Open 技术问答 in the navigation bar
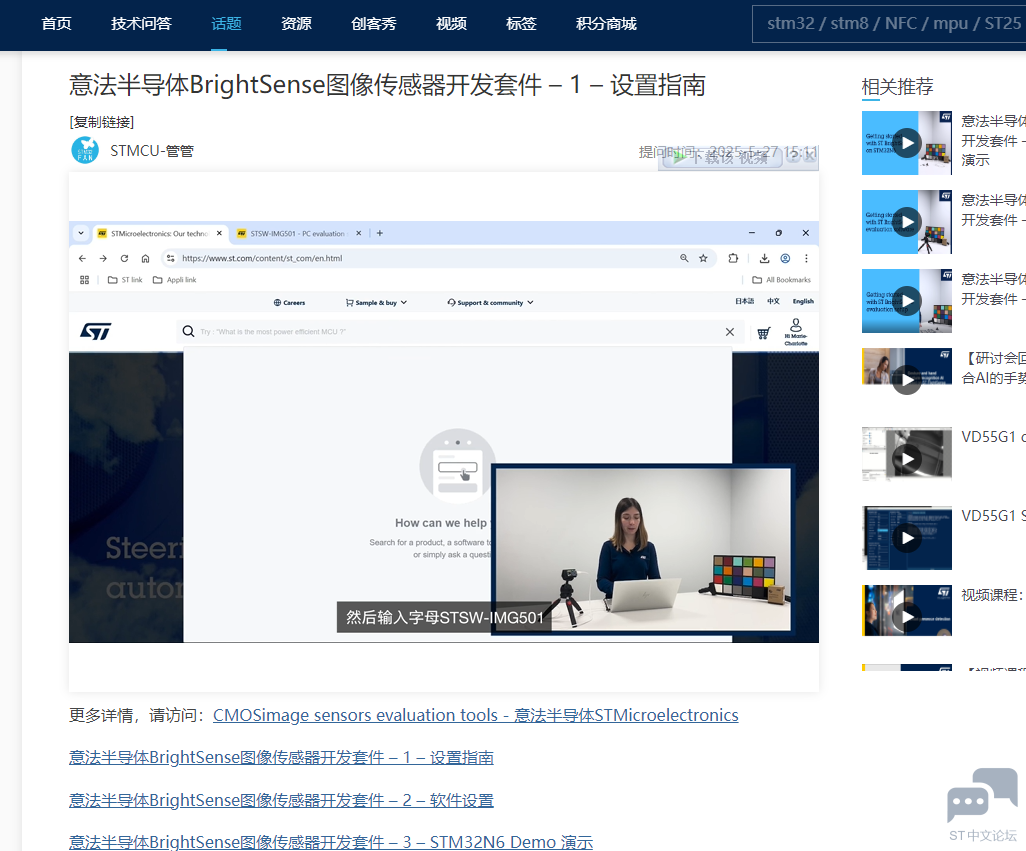Image resolution: width=1026 pixels, height=851 pixels. [141, 24]
